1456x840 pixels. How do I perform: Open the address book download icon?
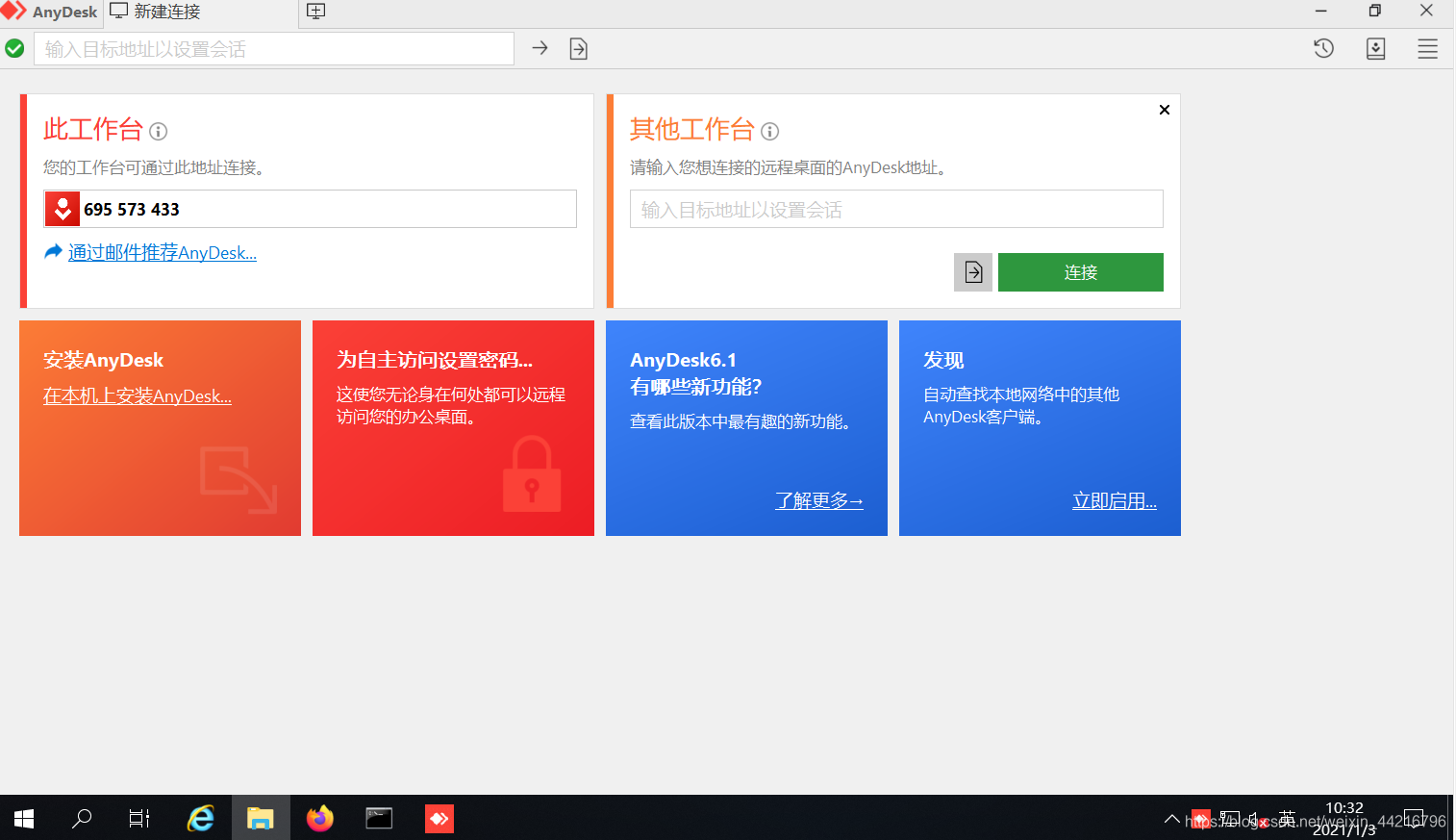point(1376,48)
